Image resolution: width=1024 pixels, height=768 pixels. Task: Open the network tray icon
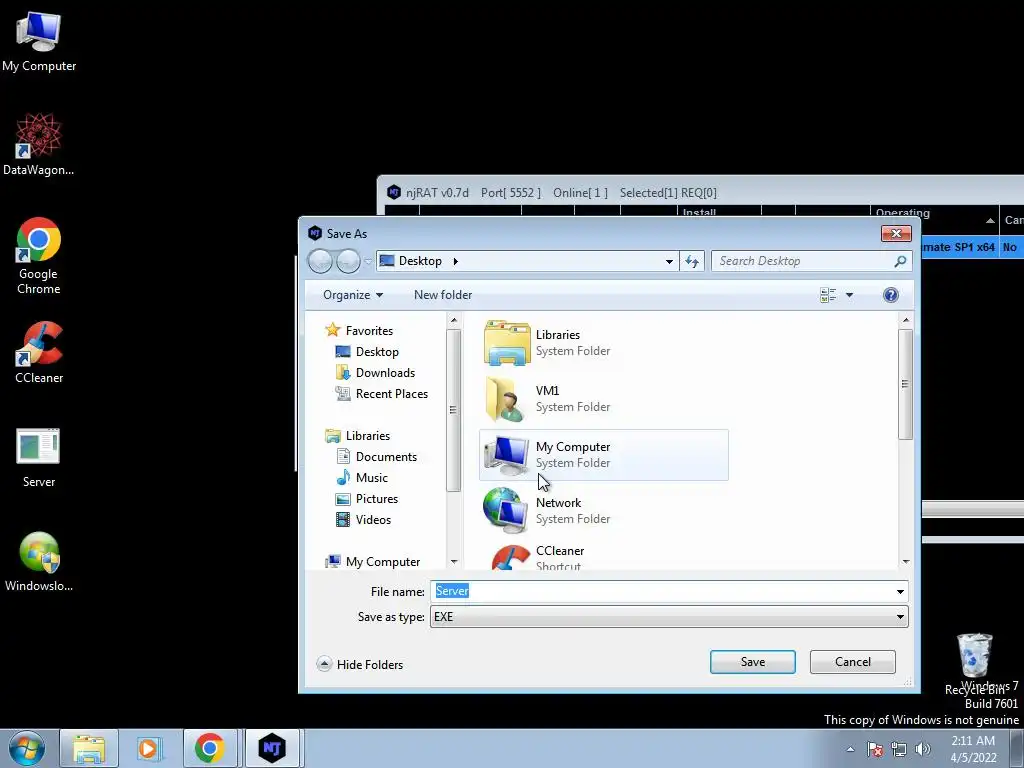click(x=899, y=749)
